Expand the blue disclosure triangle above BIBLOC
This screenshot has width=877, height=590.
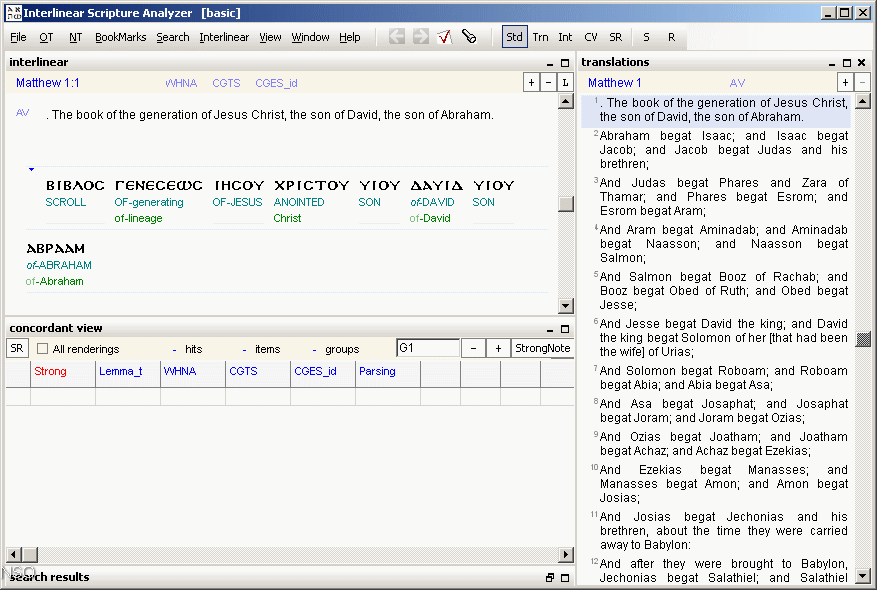click(31, 168)
